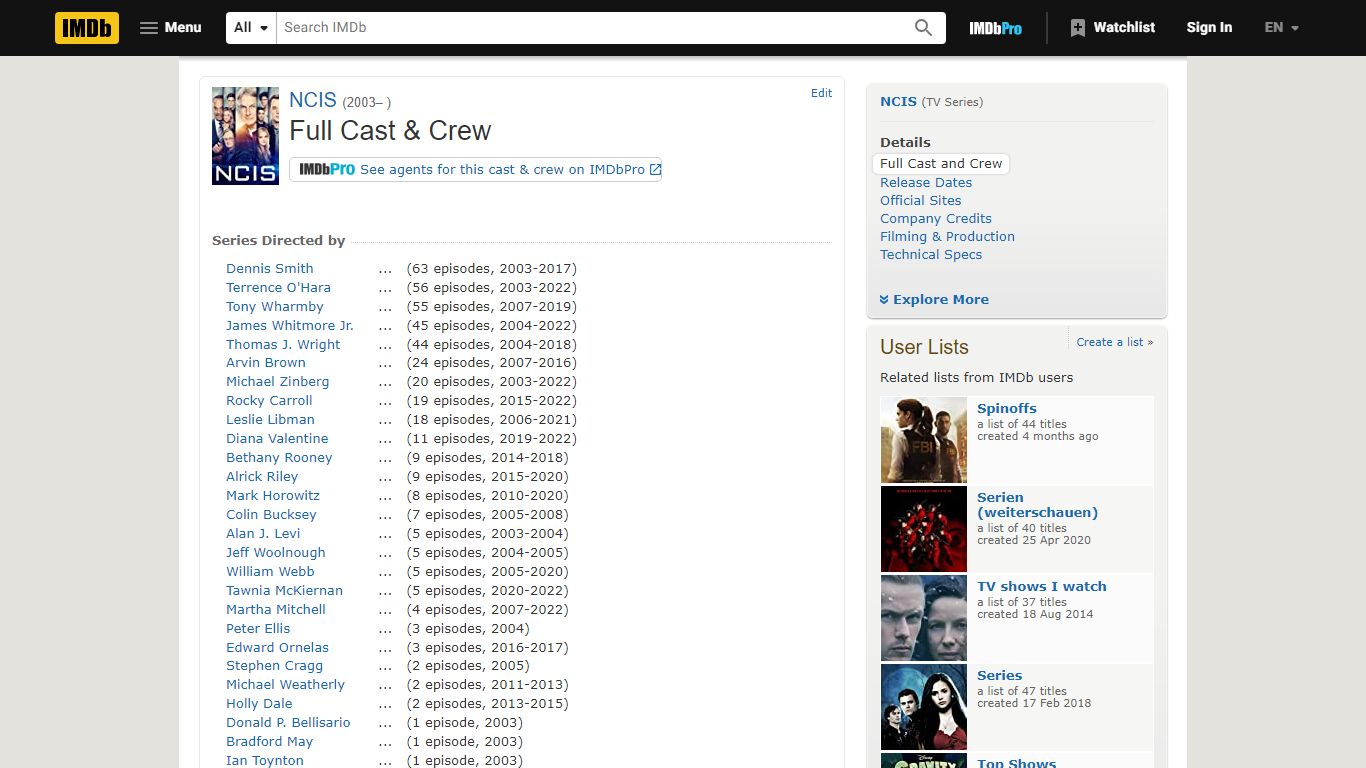Click the external link icon beside IMDbPro

(x=655, y=170)
